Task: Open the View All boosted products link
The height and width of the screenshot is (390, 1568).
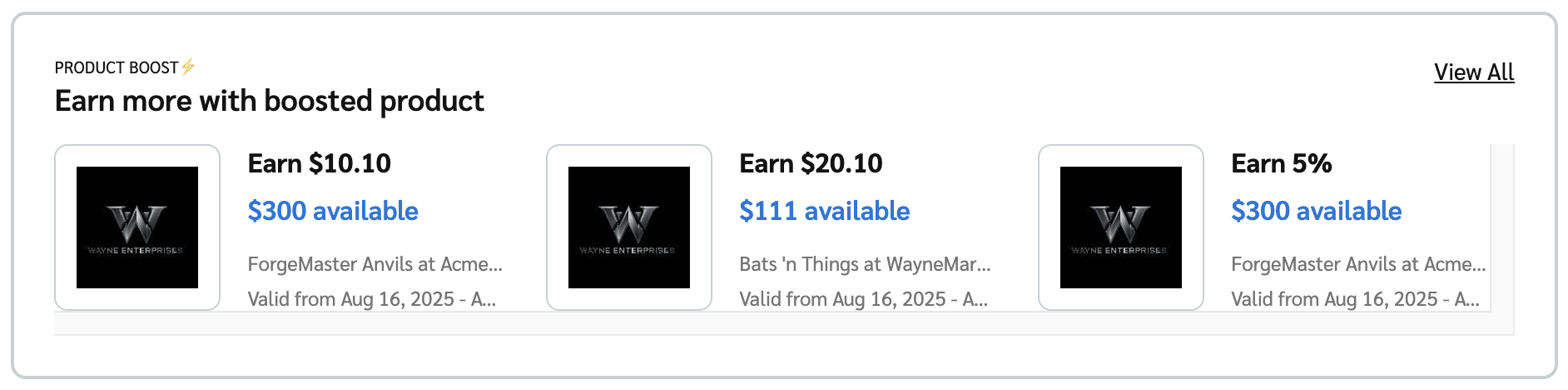Action: click(1473, 72)
